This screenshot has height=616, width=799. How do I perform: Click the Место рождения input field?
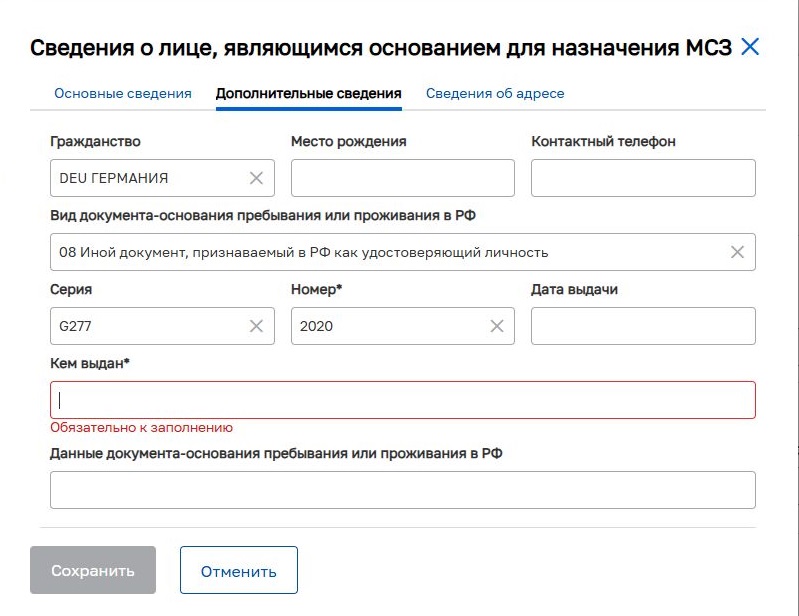tap(402, 178)
